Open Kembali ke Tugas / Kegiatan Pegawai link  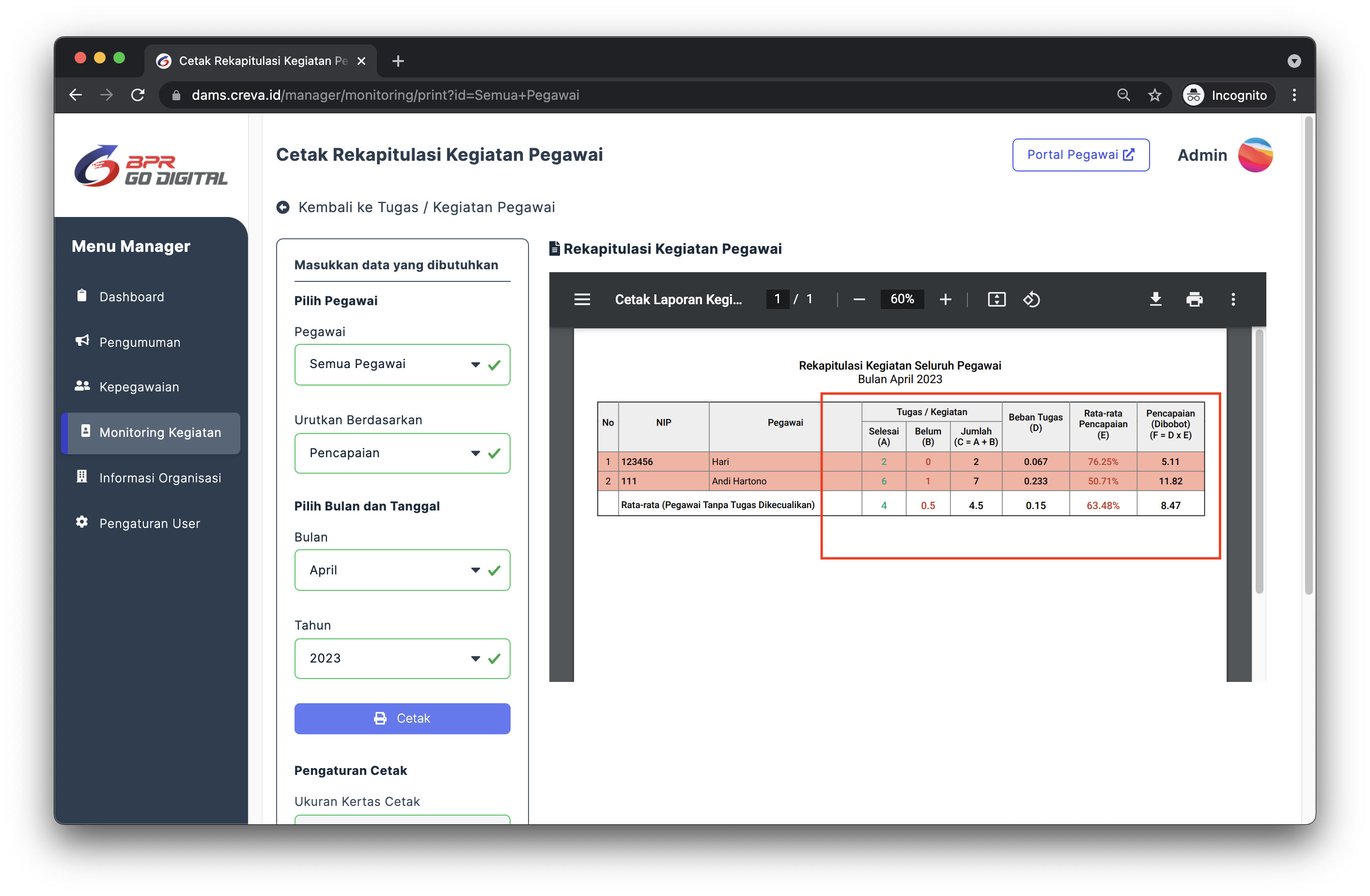pyautogui.click(x=426, y=207)
